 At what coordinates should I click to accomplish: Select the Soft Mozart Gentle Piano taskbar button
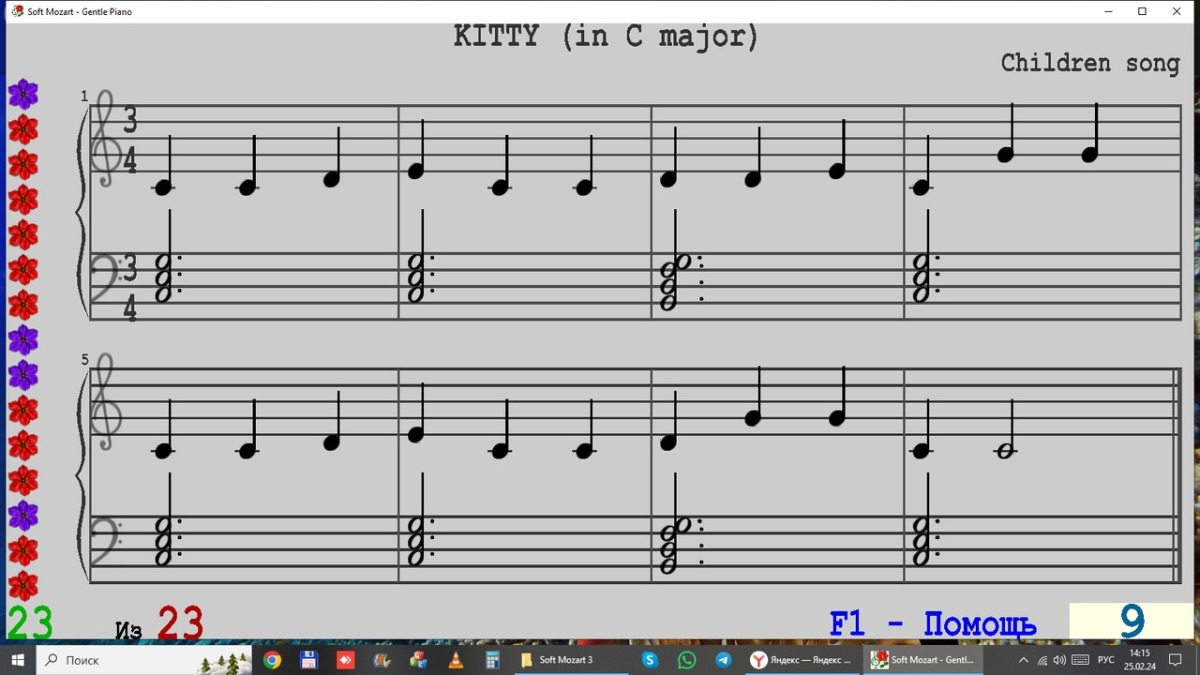coord(922,660)
